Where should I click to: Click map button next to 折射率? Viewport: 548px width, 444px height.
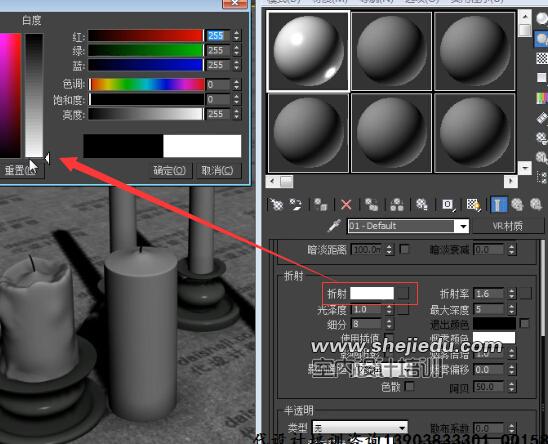[x=525, y=293]
